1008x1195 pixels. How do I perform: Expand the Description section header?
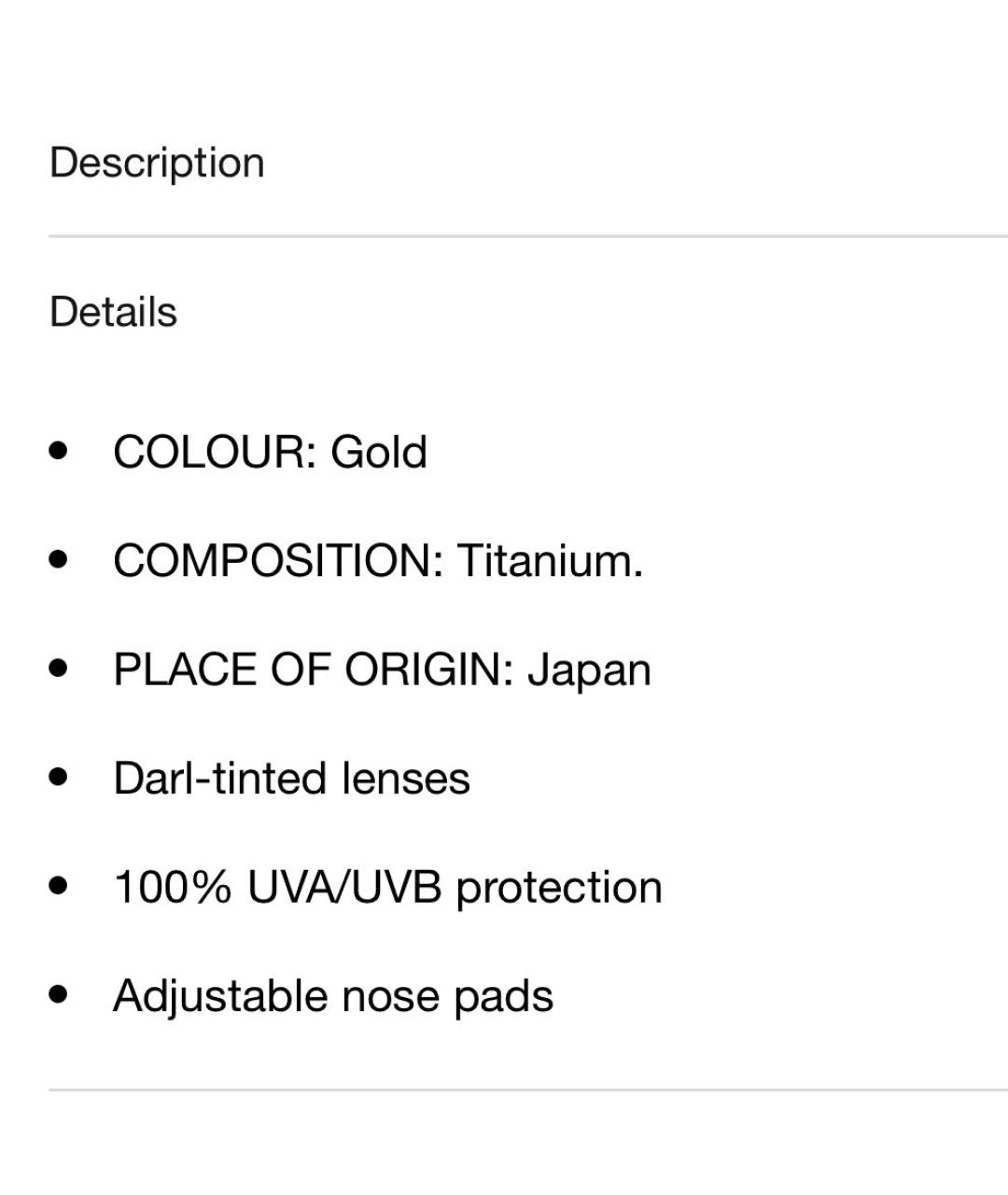pyautogui.click(x=157, y=162)
